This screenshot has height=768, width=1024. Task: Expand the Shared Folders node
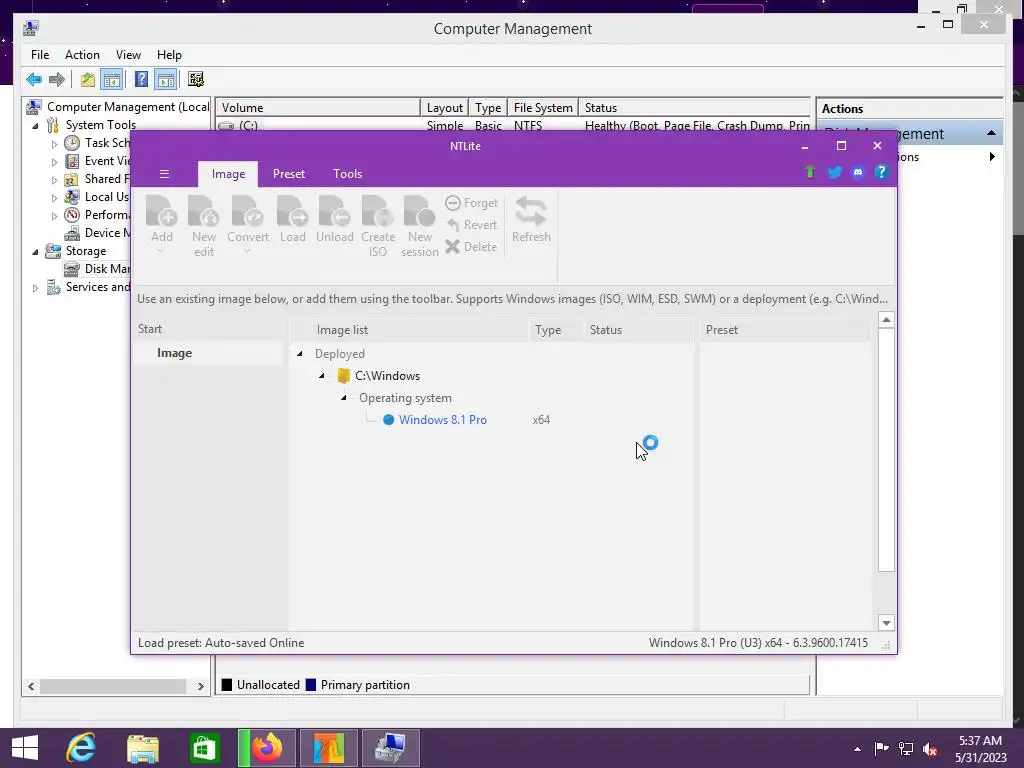tap(54, 180)
